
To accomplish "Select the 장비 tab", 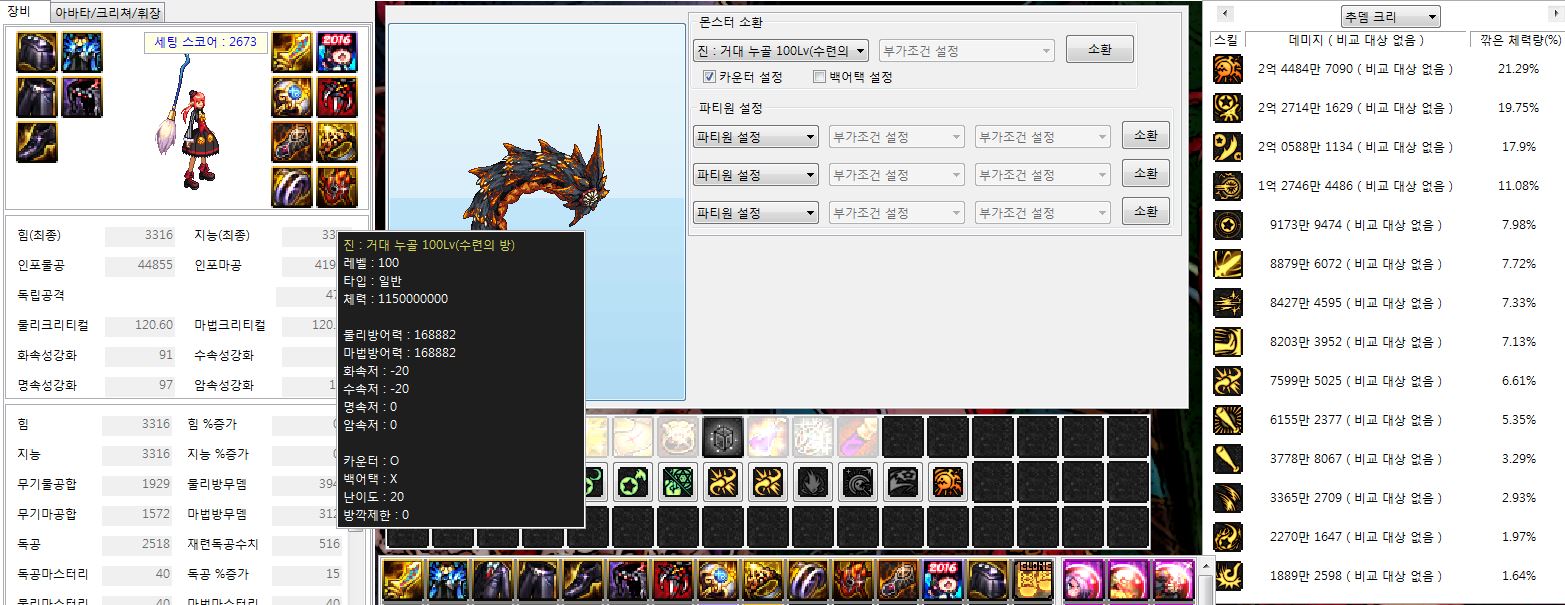I will point(20,12).
